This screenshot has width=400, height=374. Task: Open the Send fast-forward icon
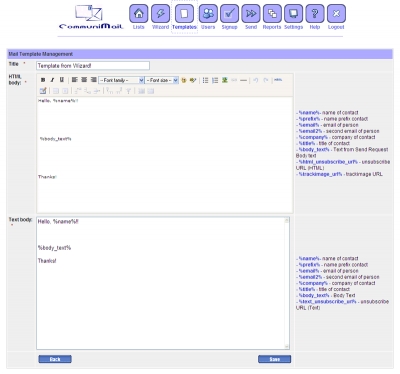coord(251,14)
